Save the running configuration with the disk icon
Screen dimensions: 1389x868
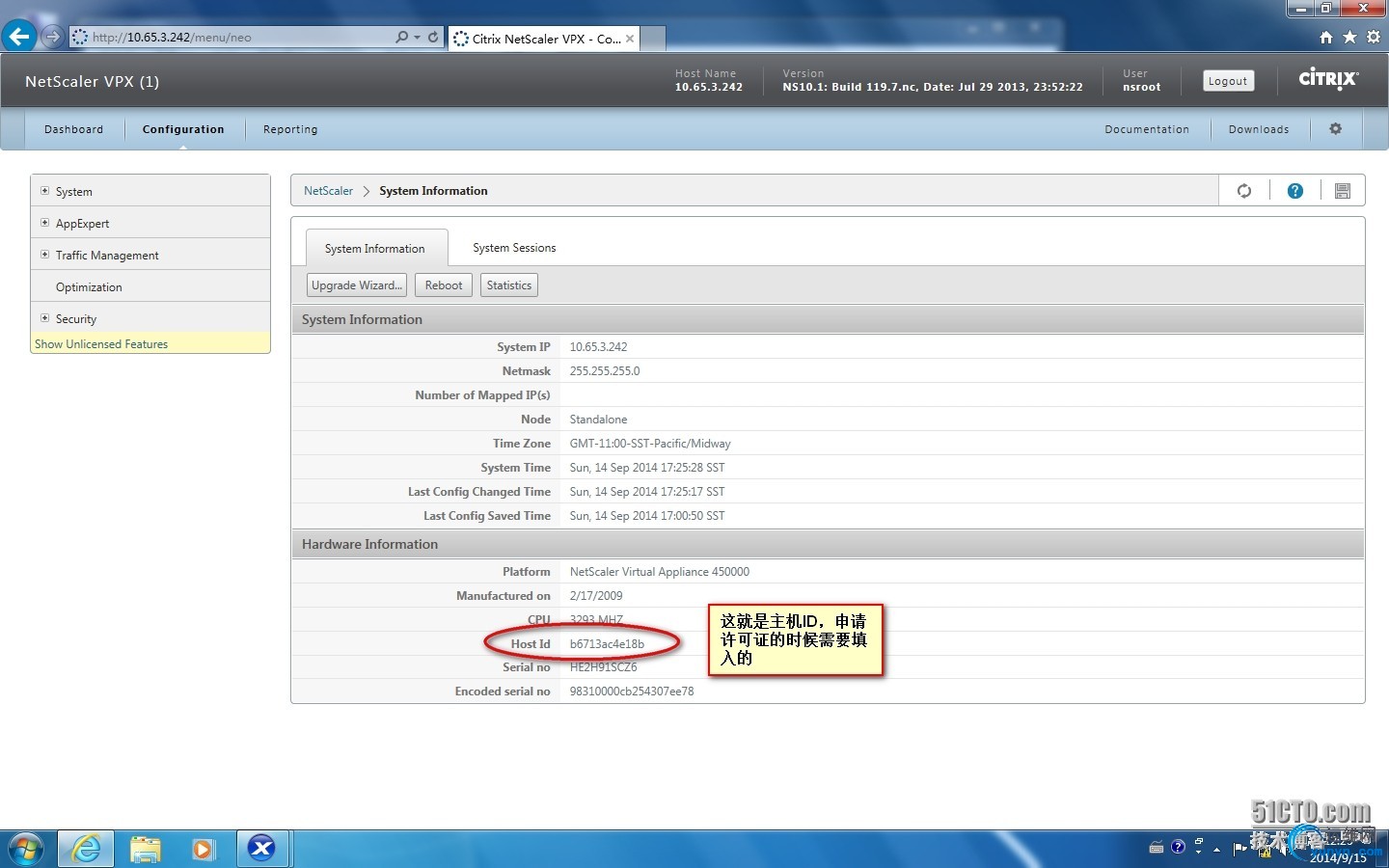(1343, 191)
